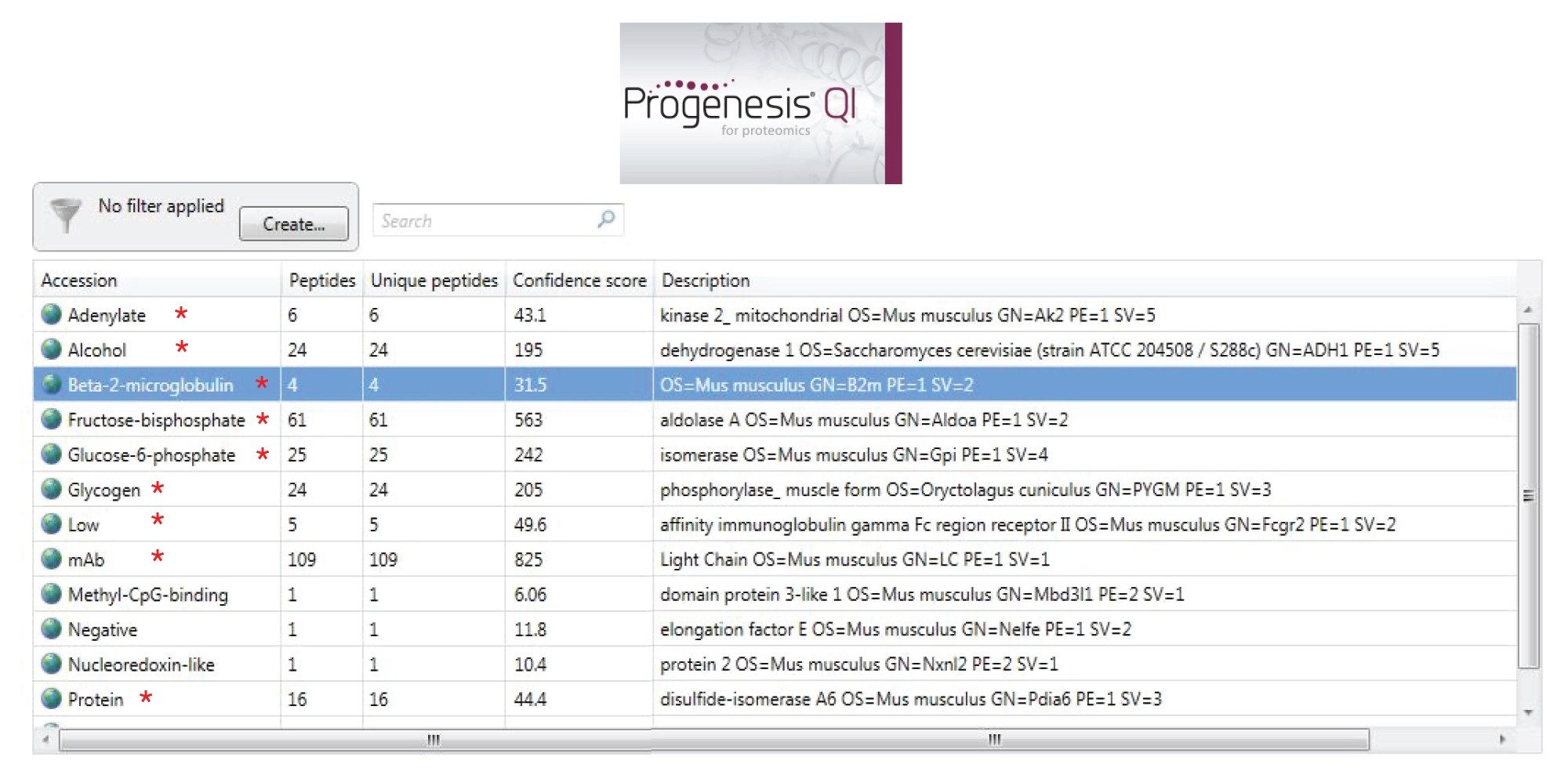Click confidence score 6.06
The height and width of the screenshot is (782, 1568).
point(530,594)
